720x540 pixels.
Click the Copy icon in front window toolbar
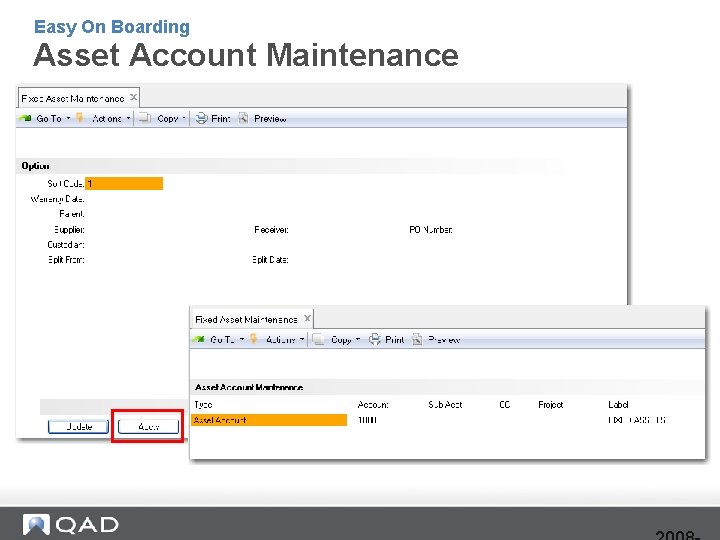(319, 339)
